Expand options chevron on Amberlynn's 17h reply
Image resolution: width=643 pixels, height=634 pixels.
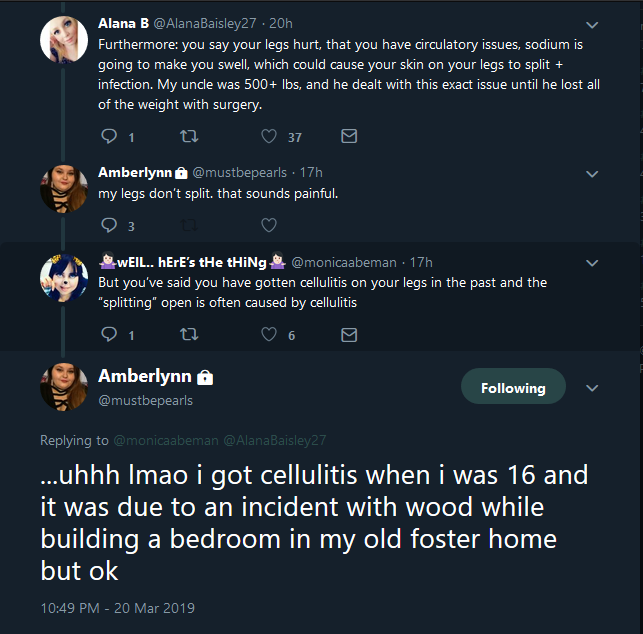pos(592,174)
